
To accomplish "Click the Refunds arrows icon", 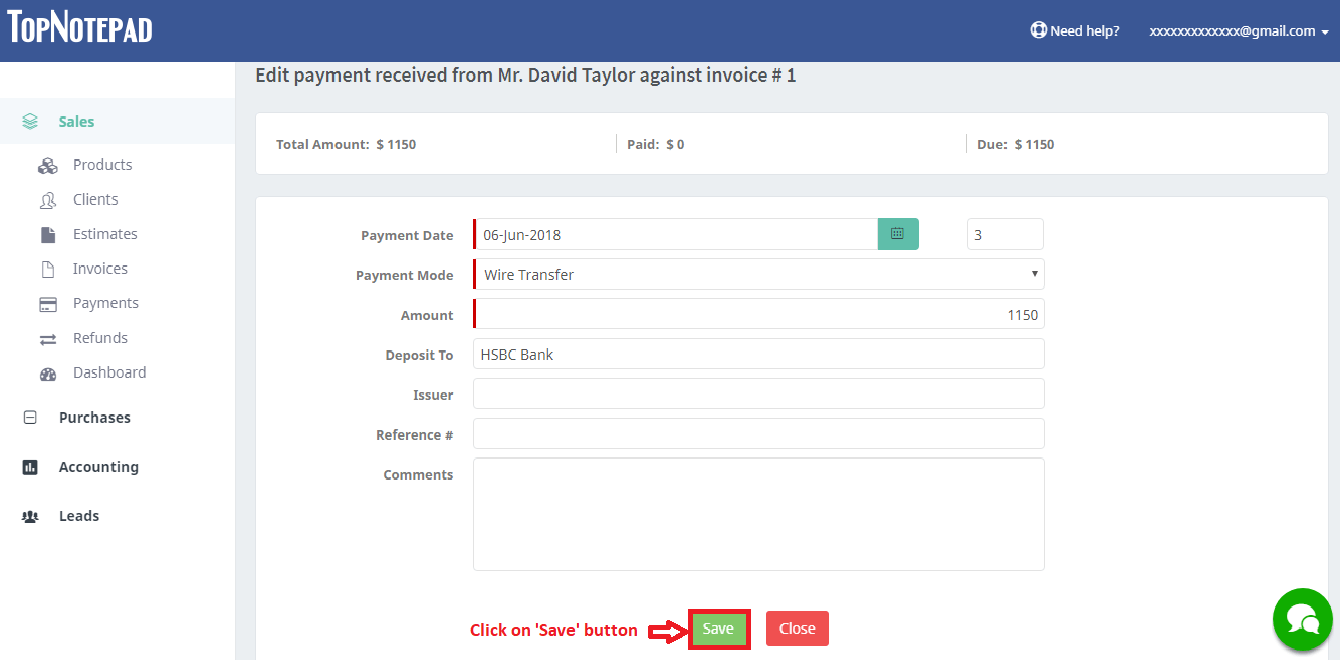I will [x=47, y=339].
